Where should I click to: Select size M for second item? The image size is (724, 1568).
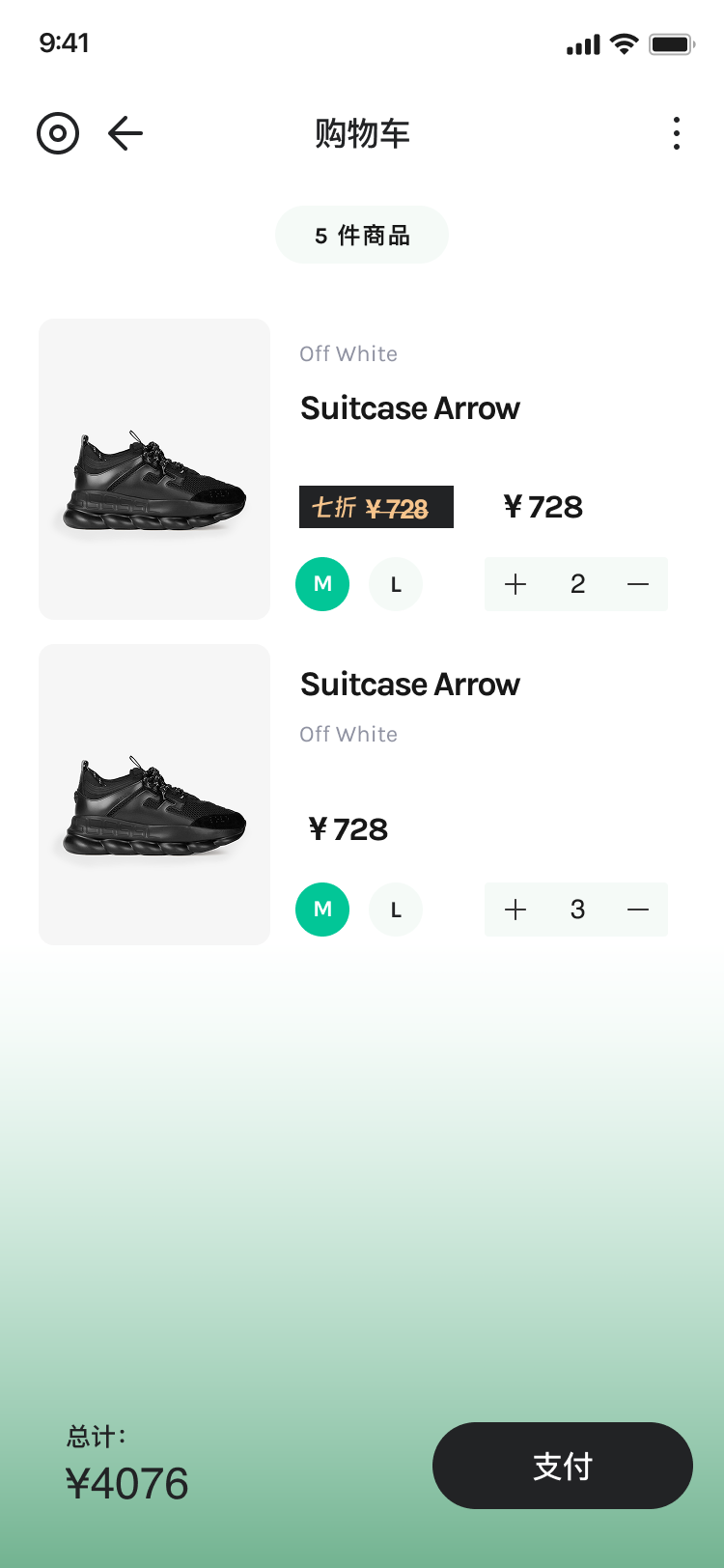322,910
